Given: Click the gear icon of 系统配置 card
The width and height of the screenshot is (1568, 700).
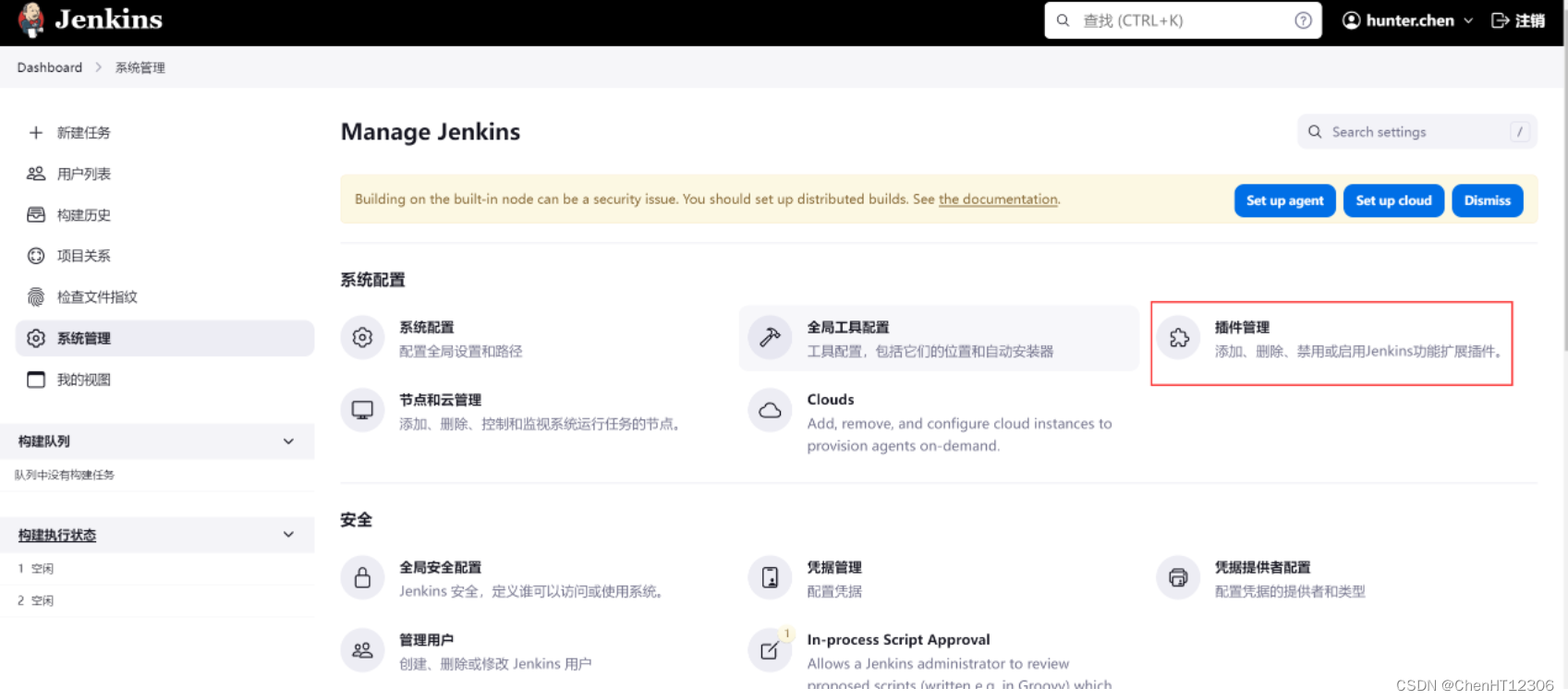Looking at the screenshot, I should click(x=362, y=338).
